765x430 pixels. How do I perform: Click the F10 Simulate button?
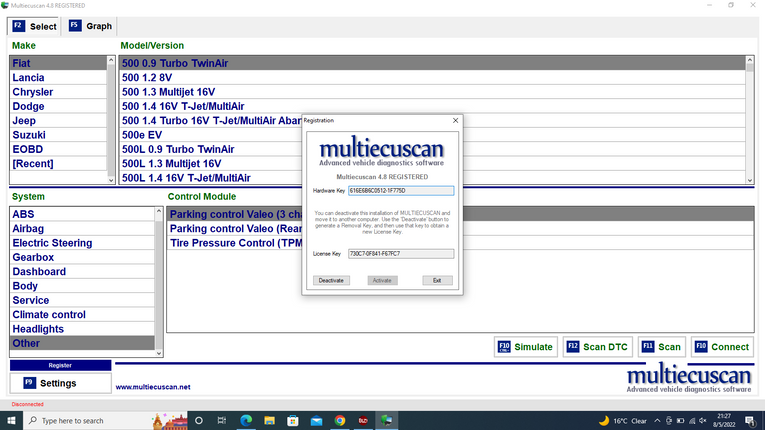[526, 347]
